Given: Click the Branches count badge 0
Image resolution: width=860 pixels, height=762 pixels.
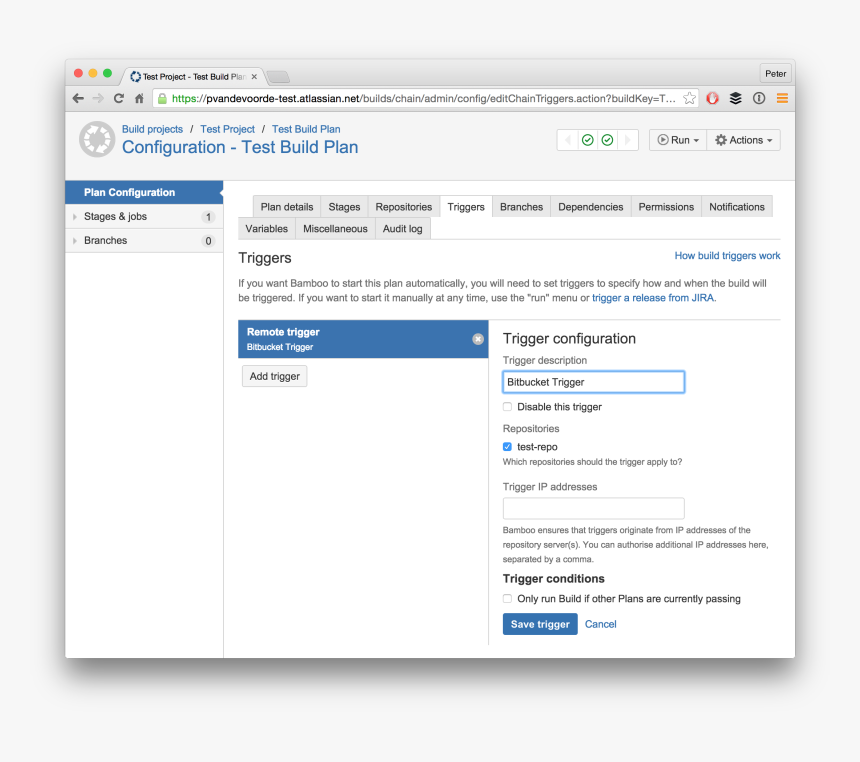Looking at the screenshot, I should coord(208,241).
